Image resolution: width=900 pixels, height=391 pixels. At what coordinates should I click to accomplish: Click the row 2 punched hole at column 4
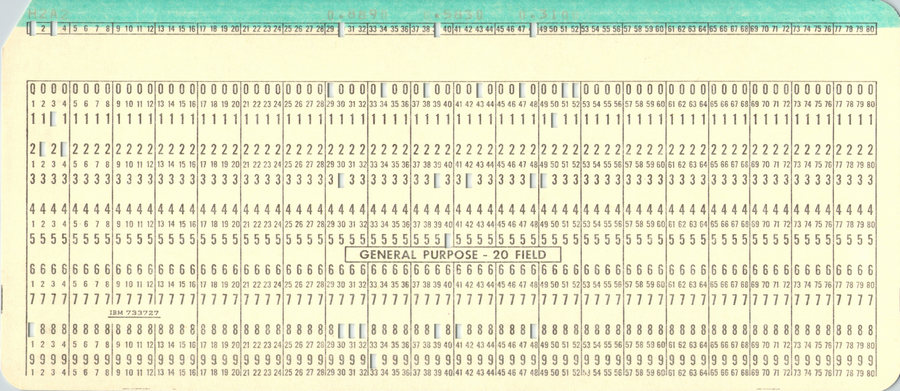tap(64, 150)
